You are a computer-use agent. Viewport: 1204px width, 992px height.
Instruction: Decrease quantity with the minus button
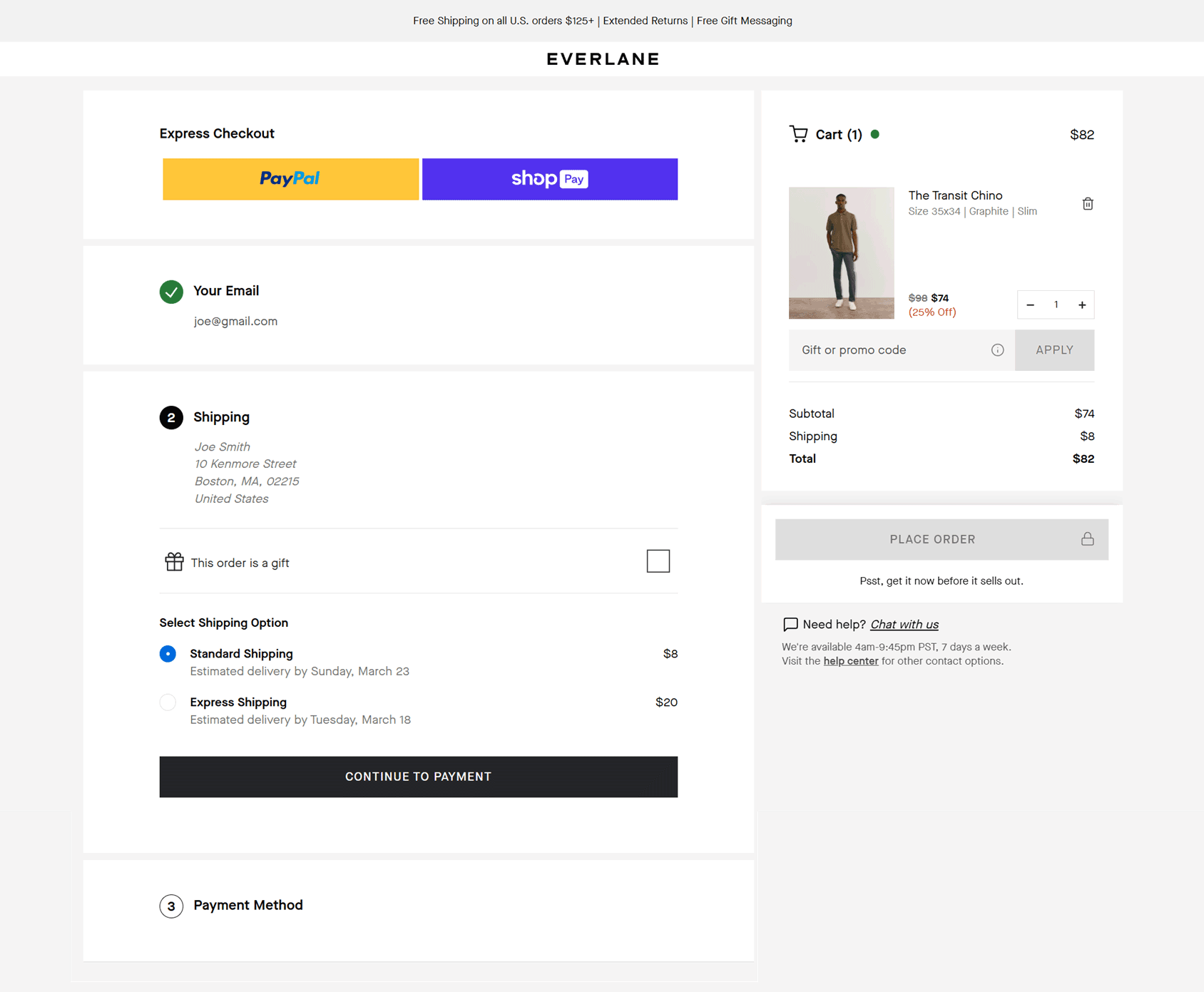1030,305
